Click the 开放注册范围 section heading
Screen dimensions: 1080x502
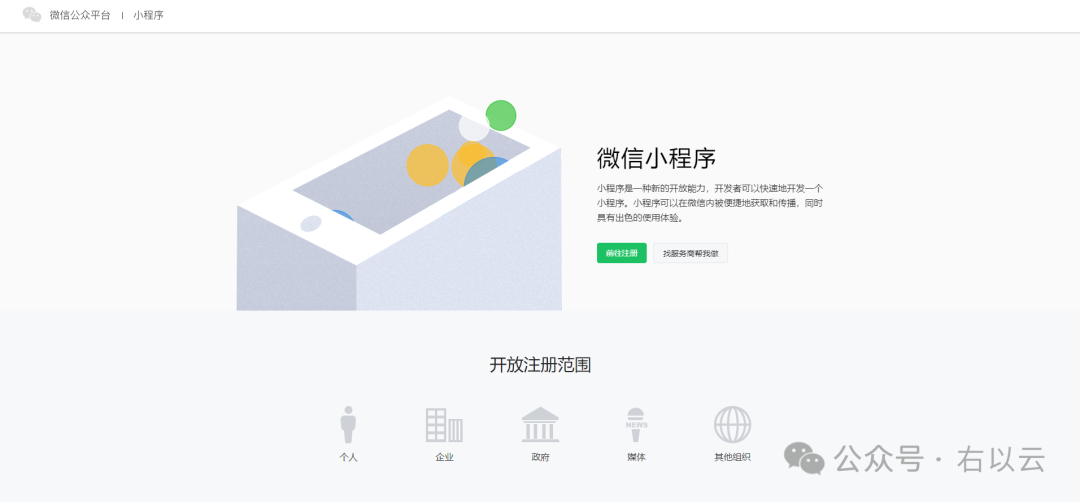click(540, 365)
